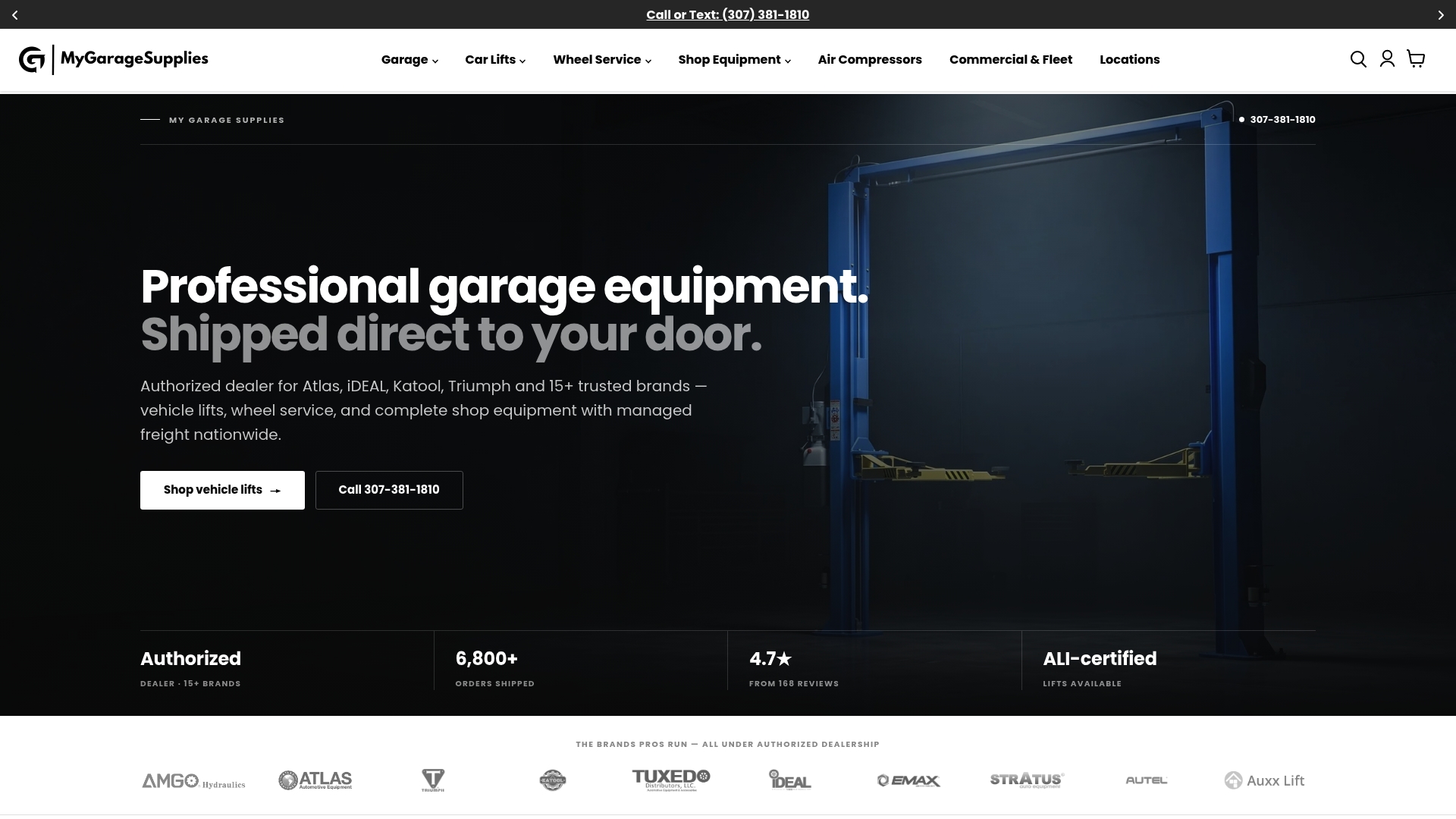The image size is (1456, 819).
Task: Expand the Wheel Service dropdown menu
Action: pyautogui.click(x=602, y=60)
